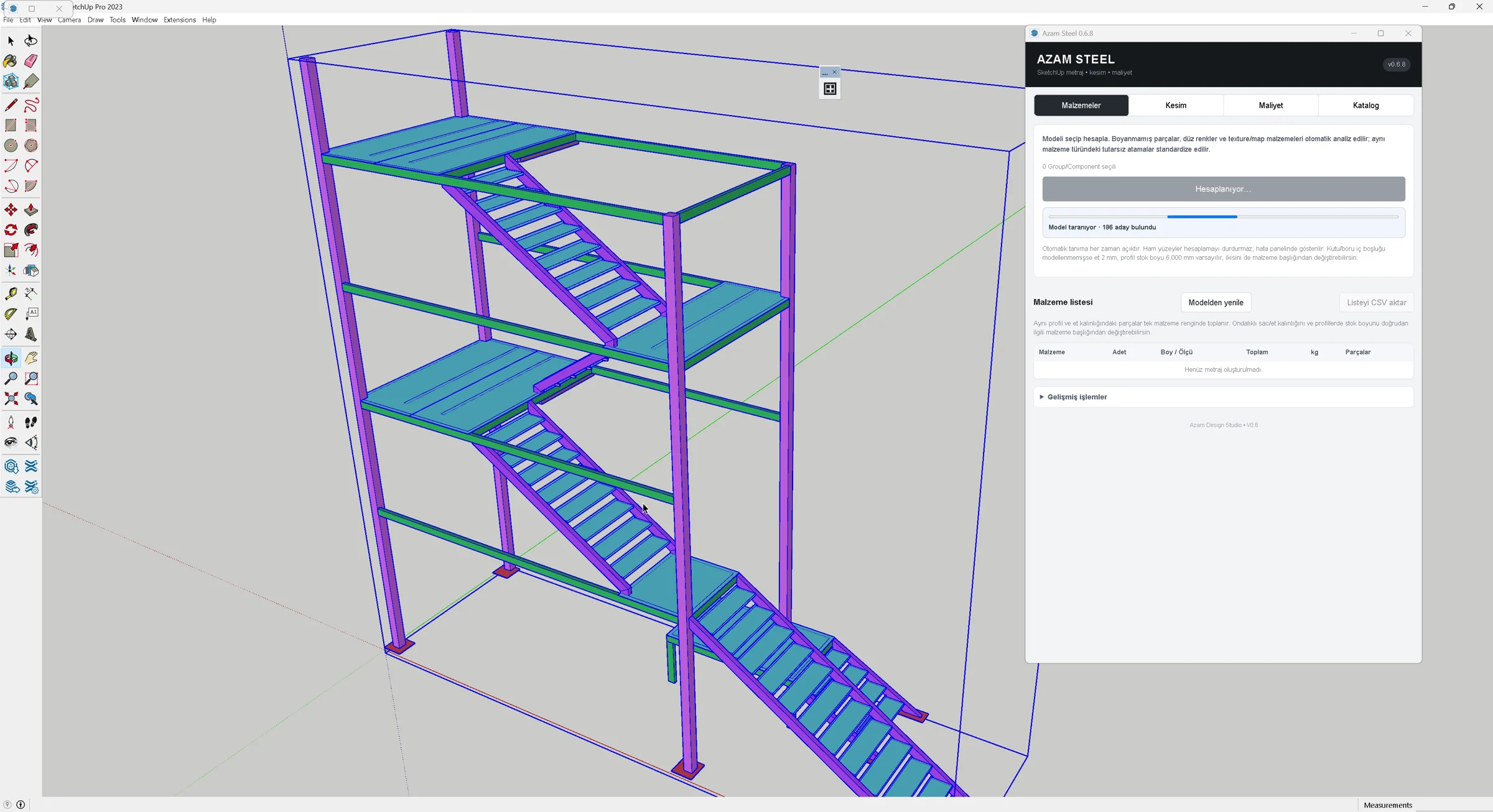The width and height of the screenshot is (1493, 812).
Task: Click Listeyi CSV aktar button
Action: pos(1377,302)
